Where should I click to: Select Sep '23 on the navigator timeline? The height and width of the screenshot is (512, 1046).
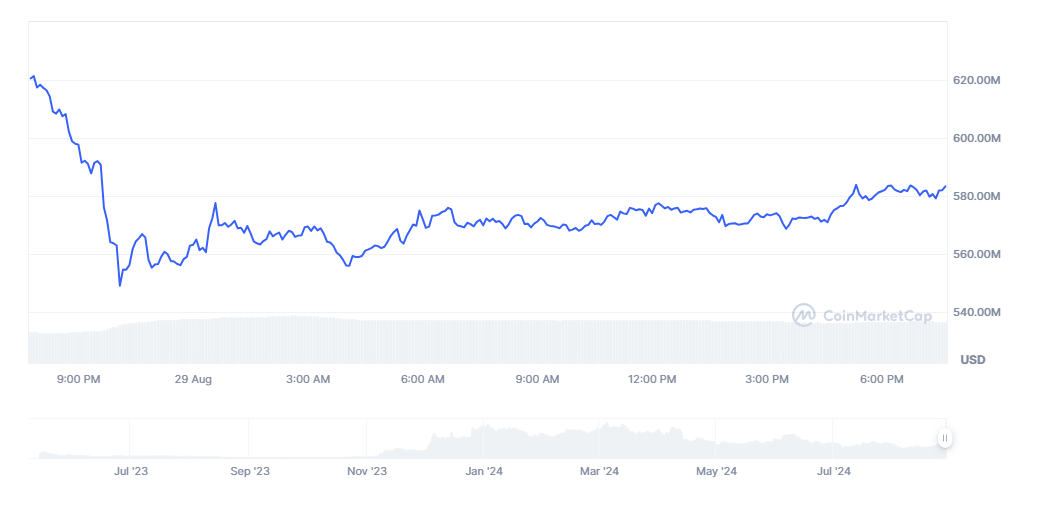pyautogui.click(x=249, y=472)
